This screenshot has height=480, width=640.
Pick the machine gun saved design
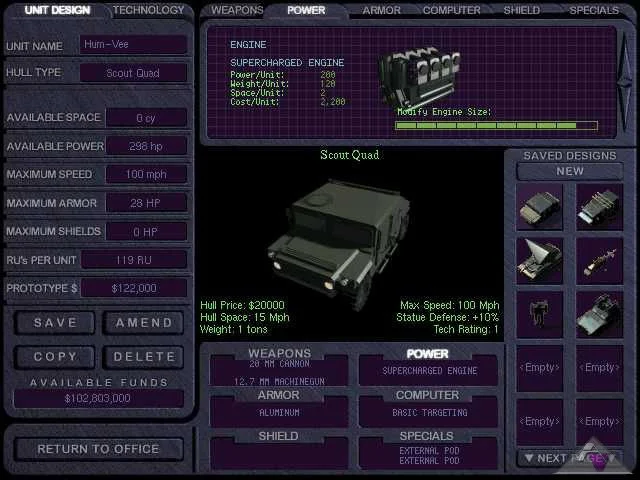(x=600, y=260)
